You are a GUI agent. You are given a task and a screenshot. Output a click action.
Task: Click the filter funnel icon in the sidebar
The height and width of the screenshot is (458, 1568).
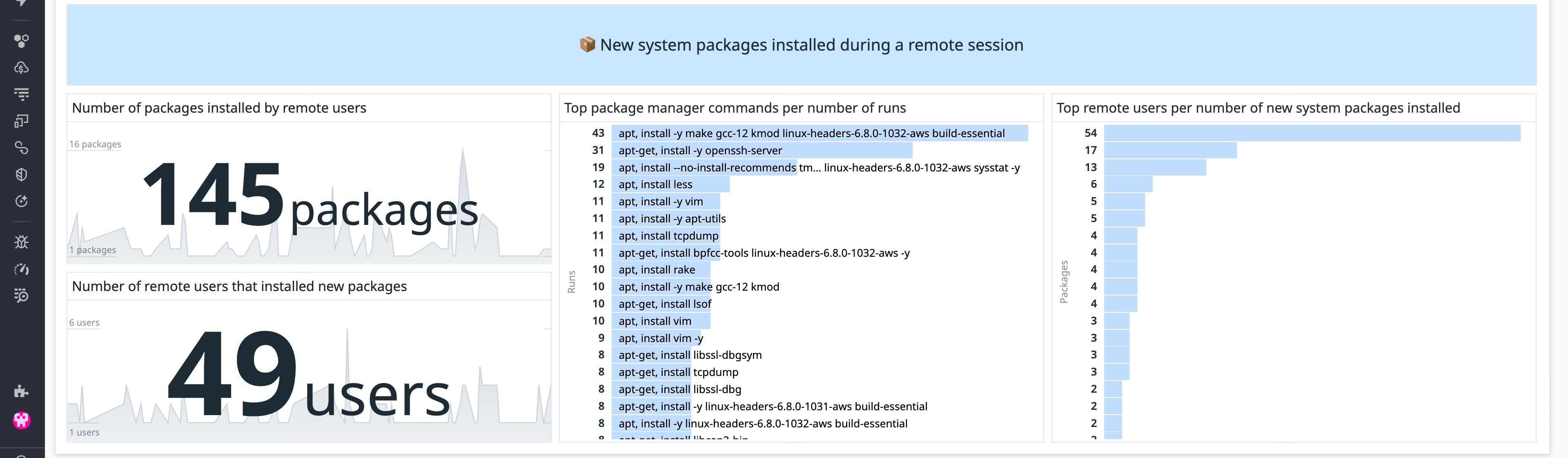click(22, 93)
